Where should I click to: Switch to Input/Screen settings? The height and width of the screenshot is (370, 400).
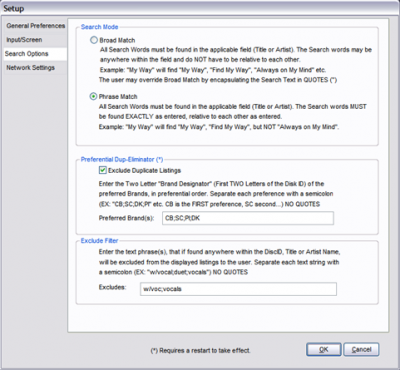coord(35,40)
